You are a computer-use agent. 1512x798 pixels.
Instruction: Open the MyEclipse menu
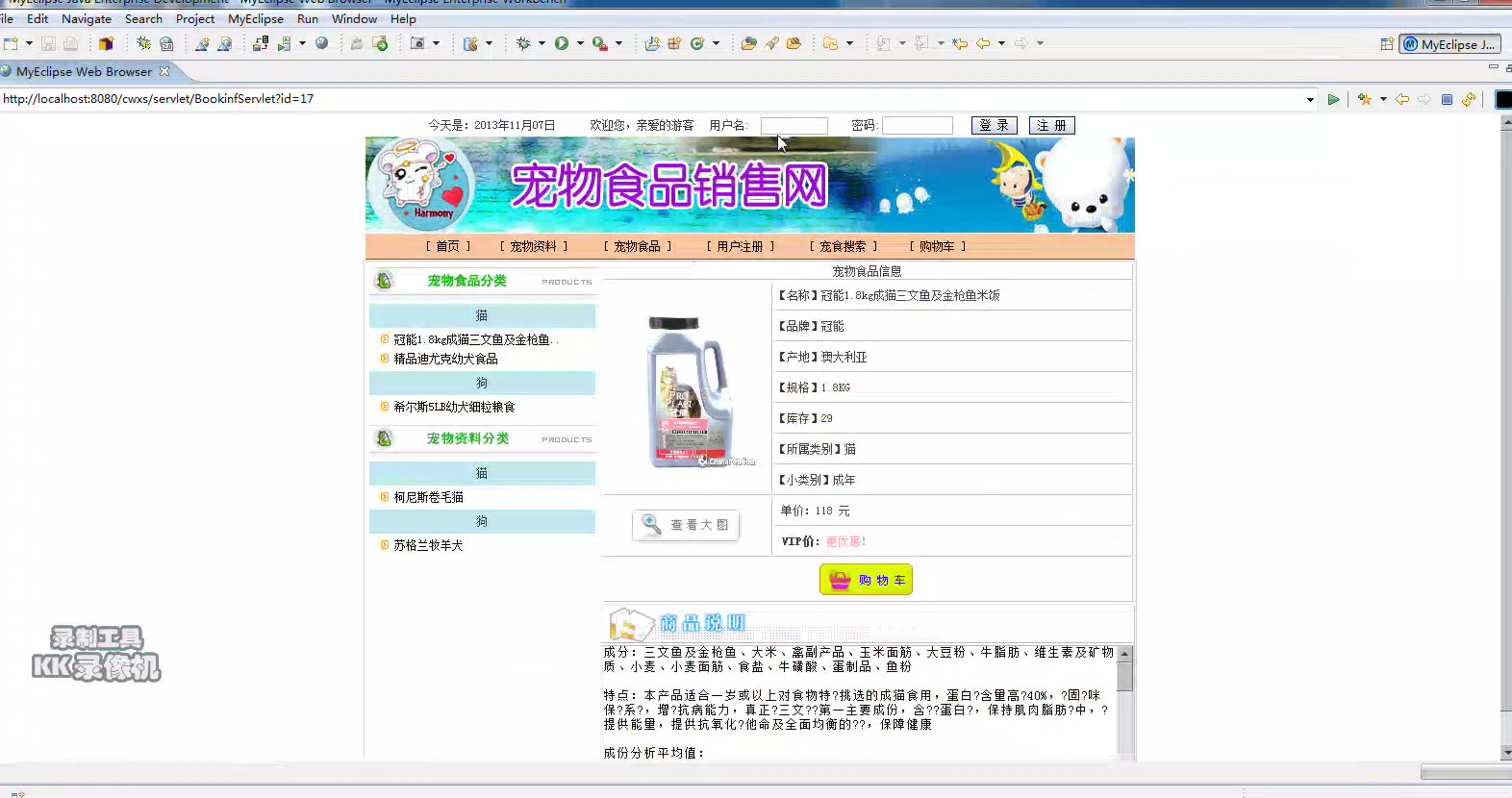pyautogui.click(x=256, y=18)
